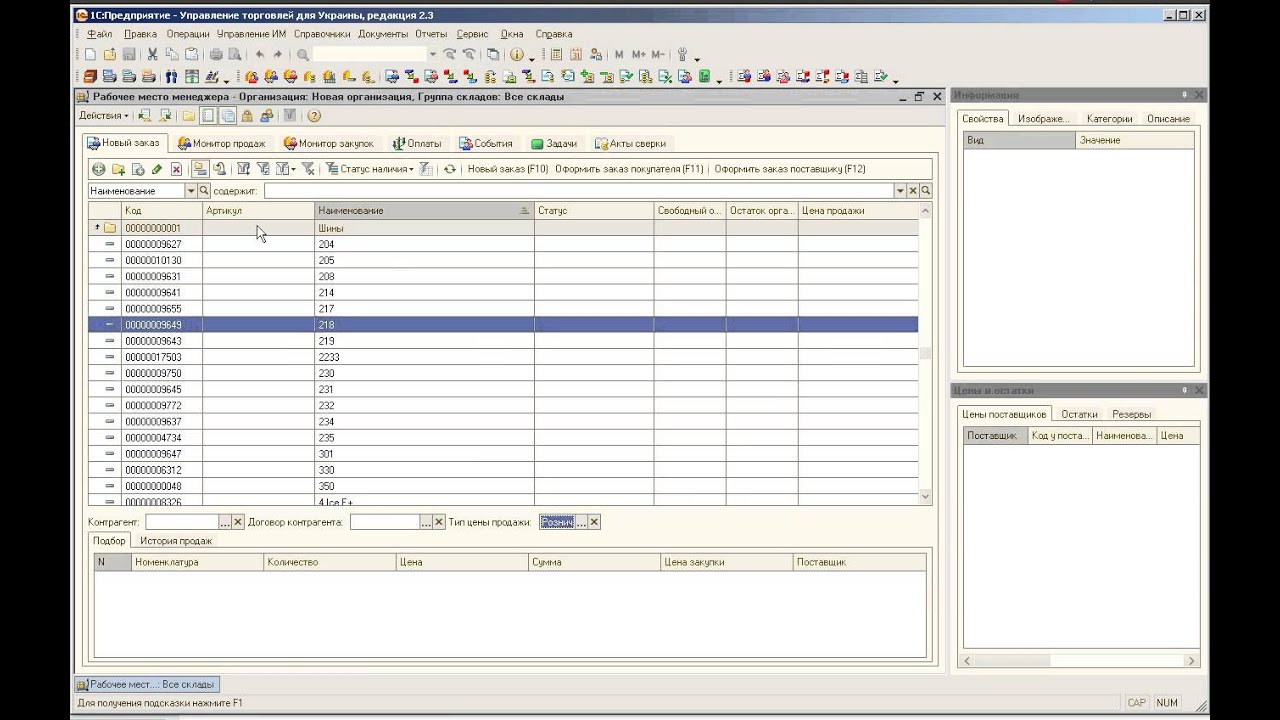
Task: Click the Add new group folder icon
Action: click(x=118, y=169)
